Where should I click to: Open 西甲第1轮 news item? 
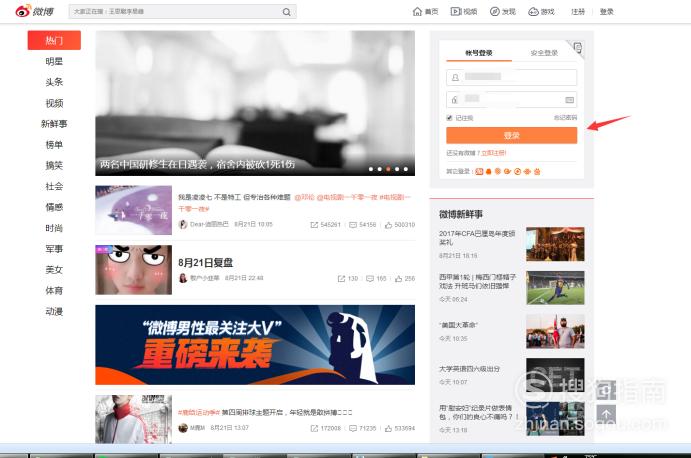[x=477, y=281]
